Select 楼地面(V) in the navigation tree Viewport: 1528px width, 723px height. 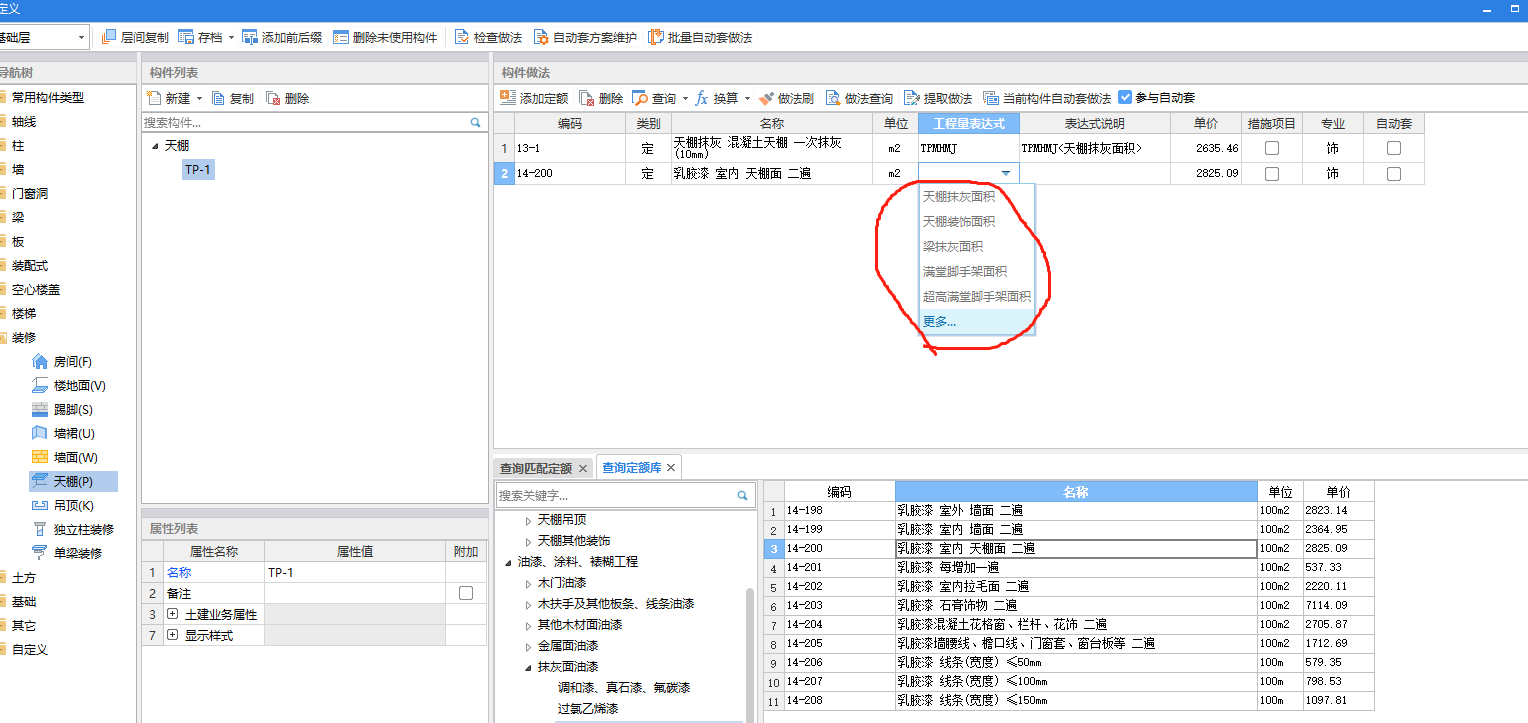(71, 385)
